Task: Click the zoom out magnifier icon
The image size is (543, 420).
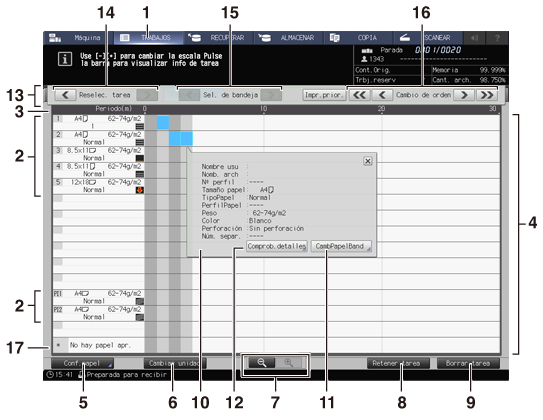Action: 262,363
